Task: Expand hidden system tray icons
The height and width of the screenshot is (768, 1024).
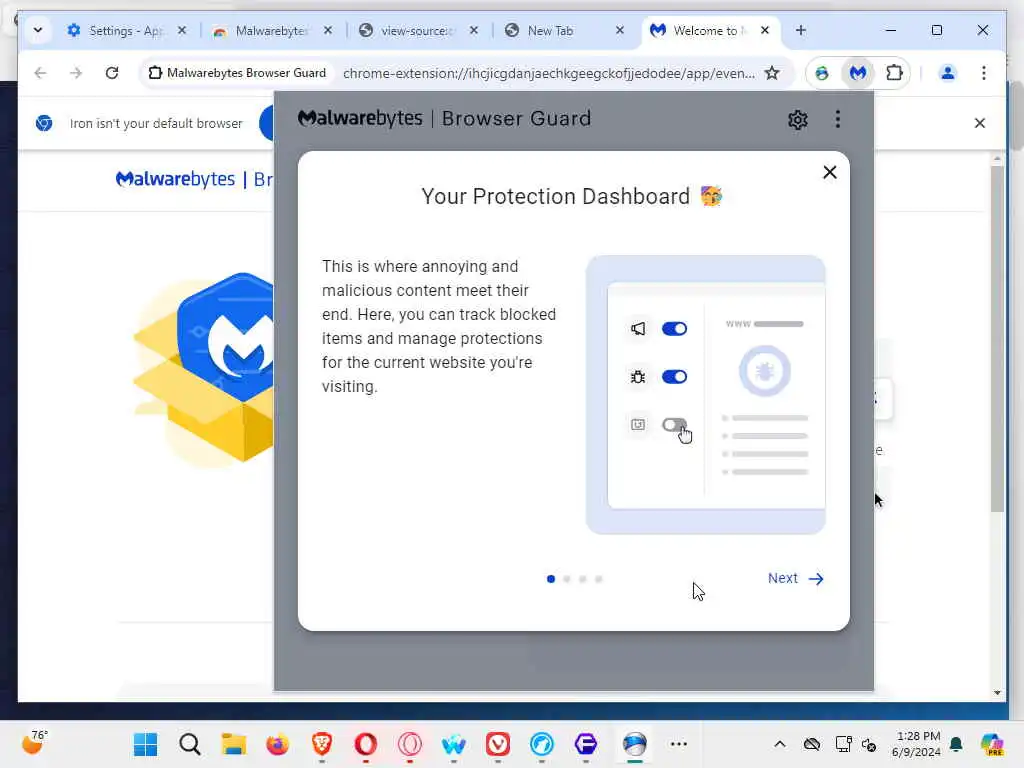Action: [780, 744]
